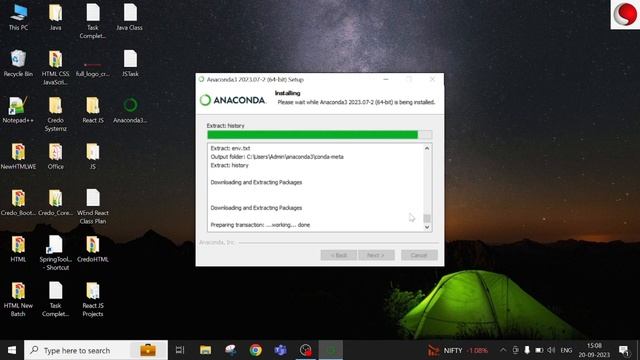The height and width of the screenshot is (360, 640).
Task: Click the Output folder log line
Action: coord(277,157)
